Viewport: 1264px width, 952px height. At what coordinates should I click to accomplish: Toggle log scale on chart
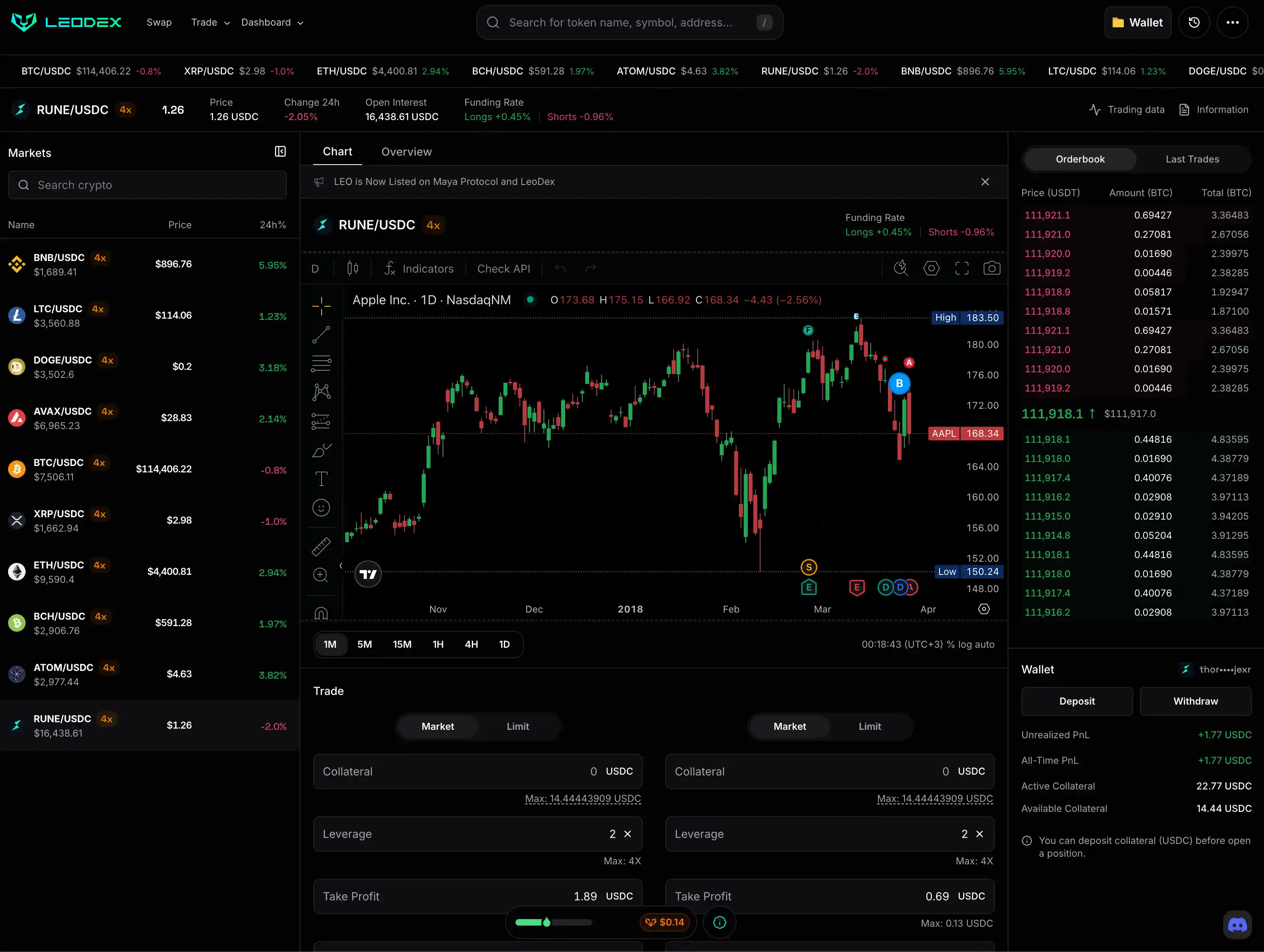(x=964, y=644)
